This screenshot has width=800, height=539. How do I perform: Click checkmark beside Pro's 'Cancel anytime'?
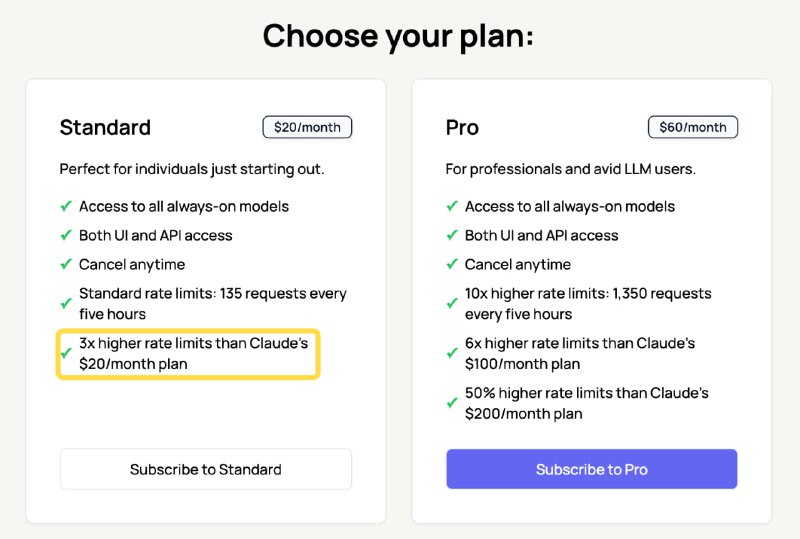[452, 264]
